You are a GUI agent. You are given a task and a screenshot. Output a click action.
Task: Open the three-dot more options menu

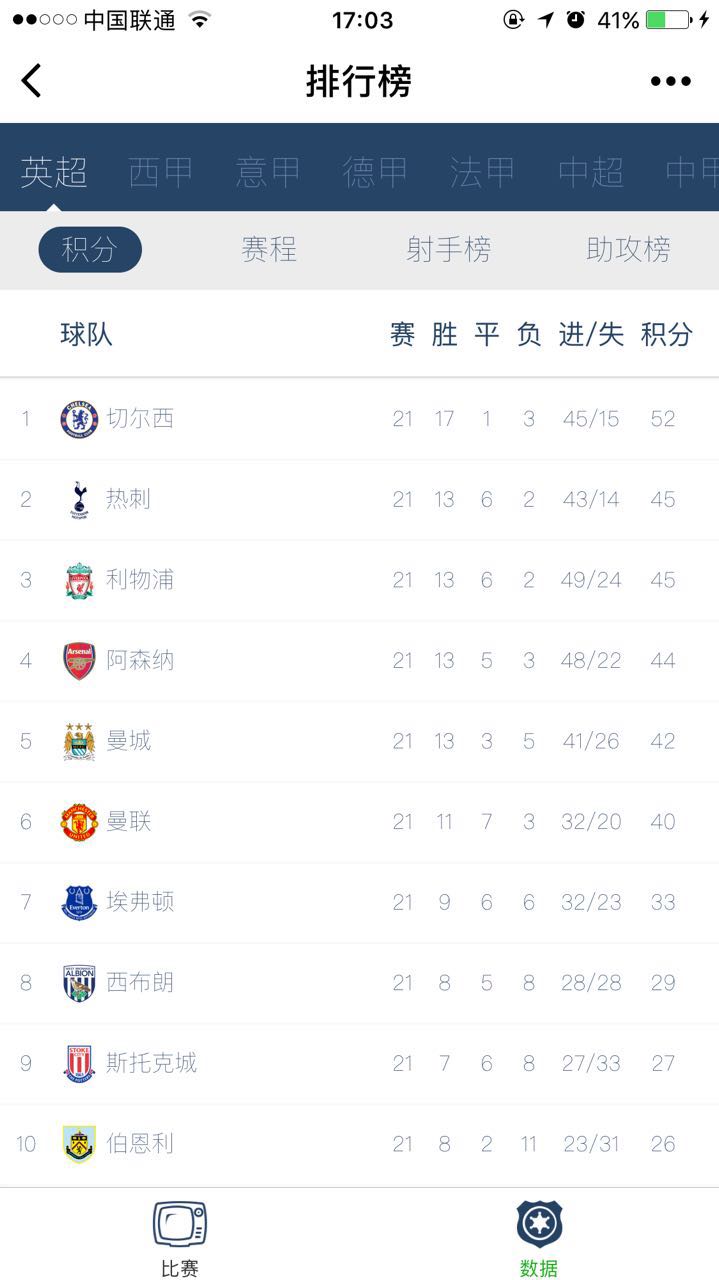670,82
